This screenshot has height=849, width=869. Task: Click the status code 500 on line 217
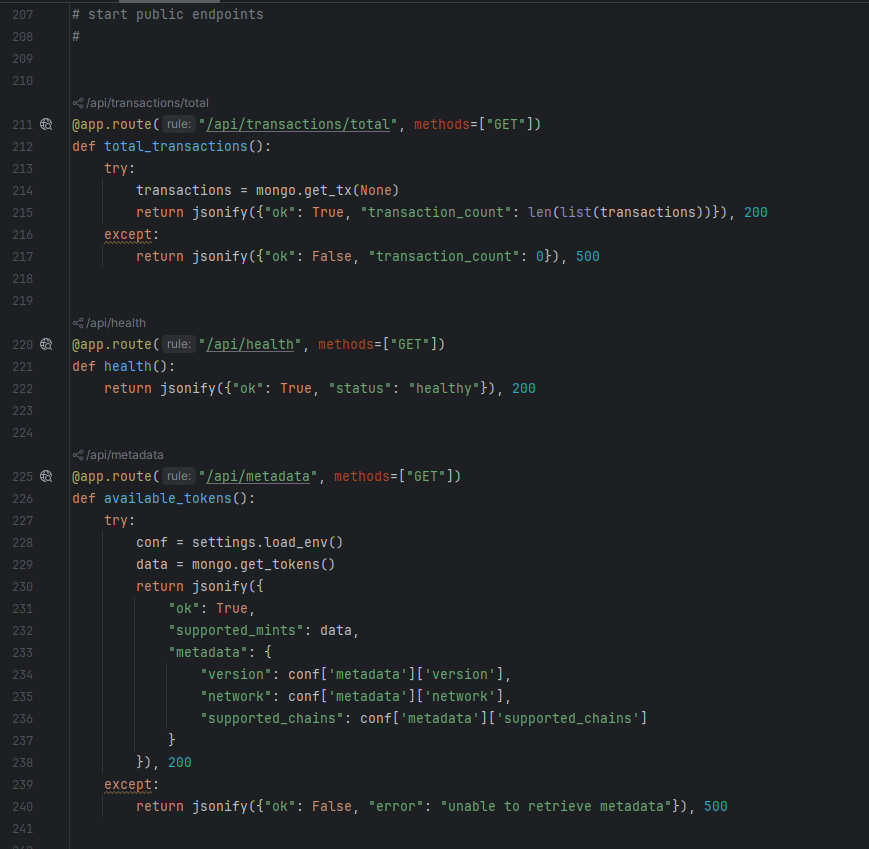point(587,256)
